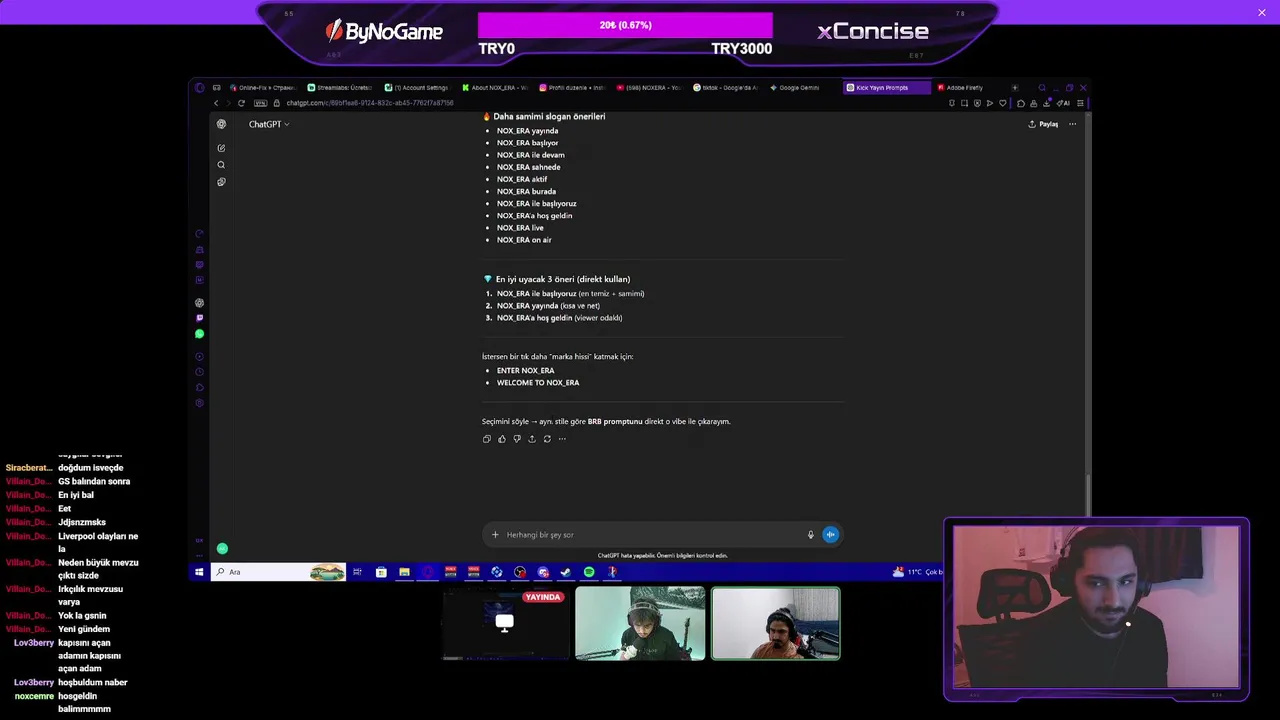The width and height of the screenshot is (1280, 720).
Task: Switch to Adobe Firefly tab
Action: tap(966, 88)
